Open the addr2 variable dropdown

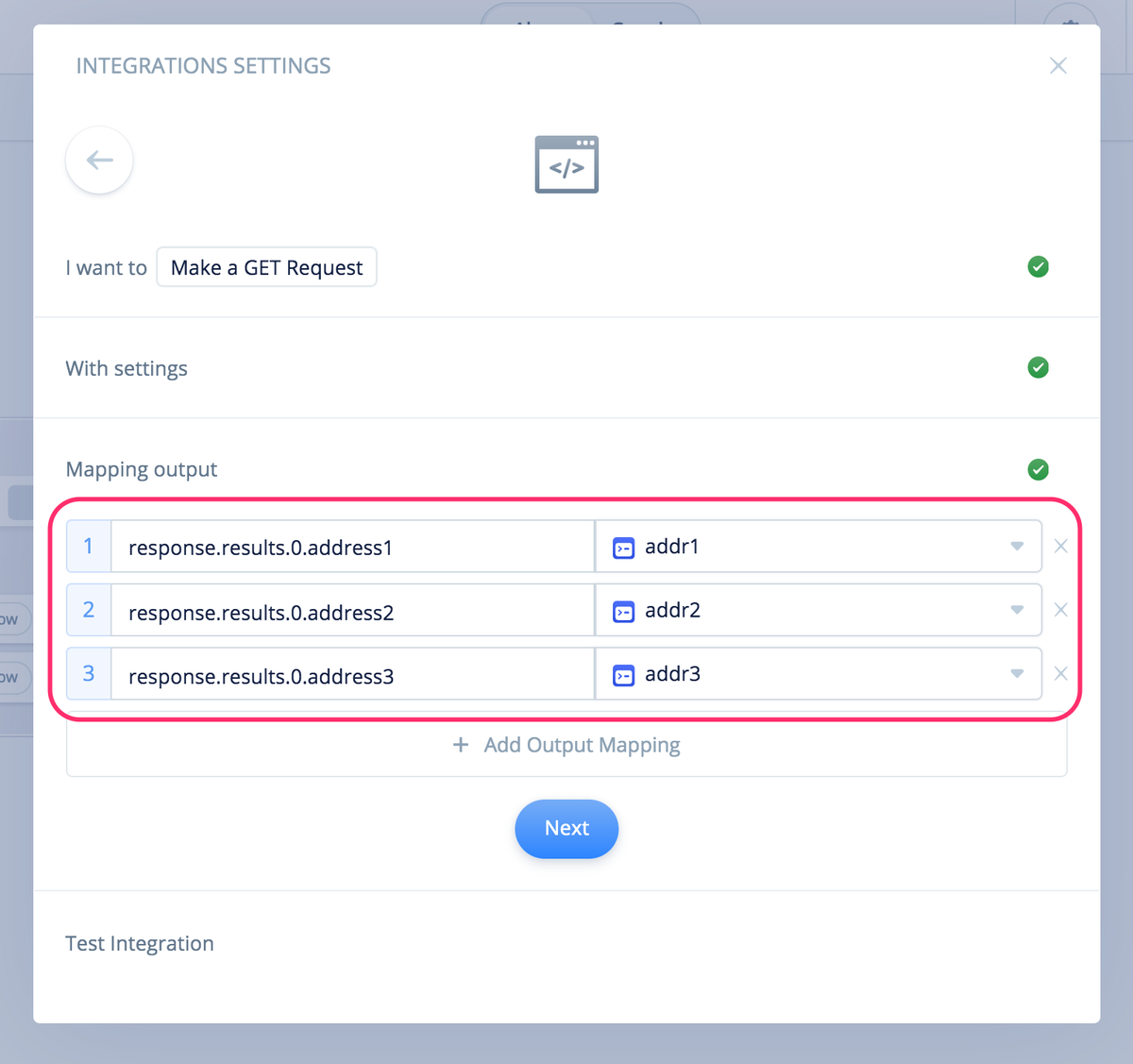[819, 610]
